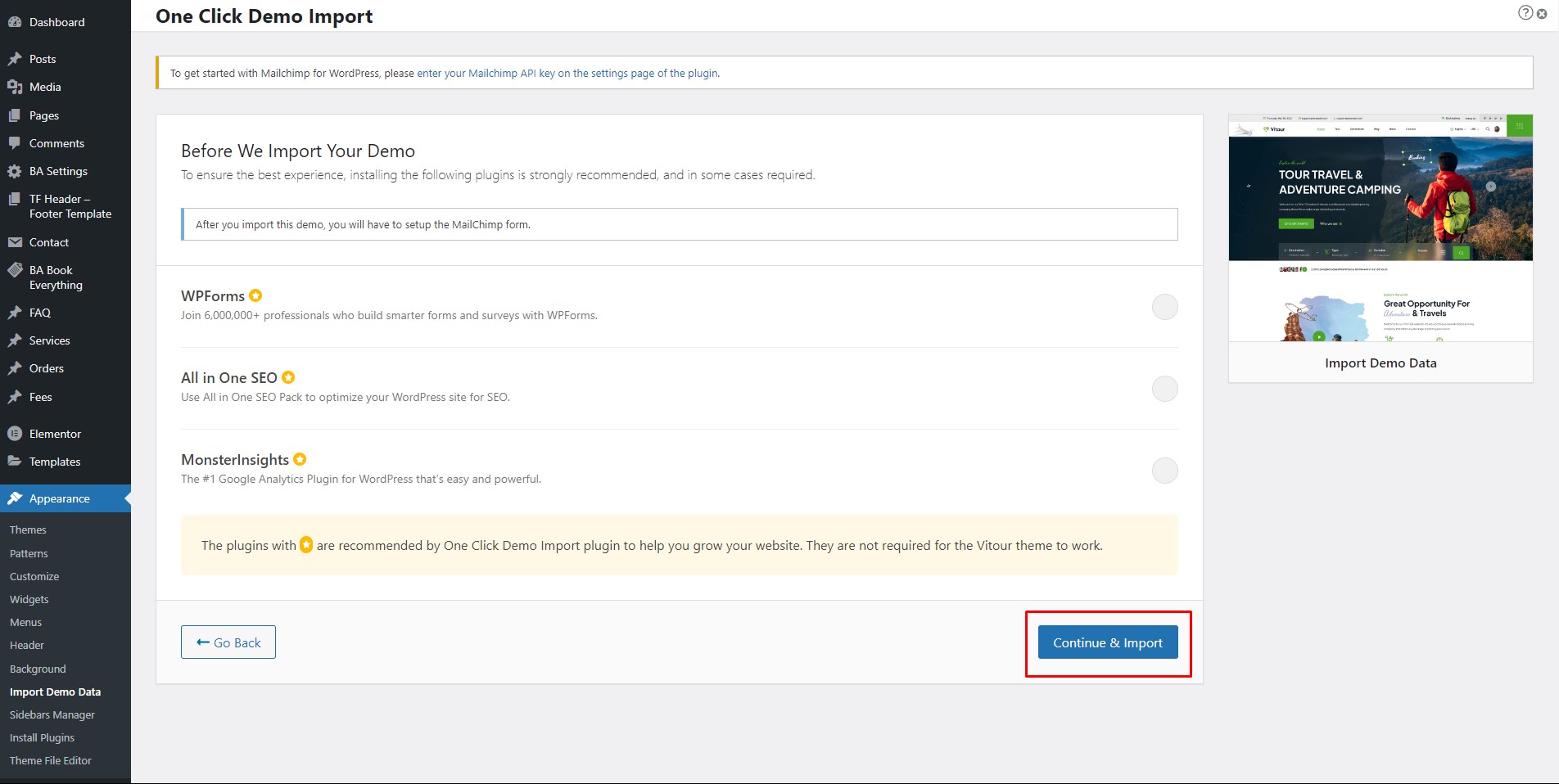This screenshot has width=1559, height=784.
Task: Open the Themes submenu item
Action: pyautogui.click(x=28, y=529)
